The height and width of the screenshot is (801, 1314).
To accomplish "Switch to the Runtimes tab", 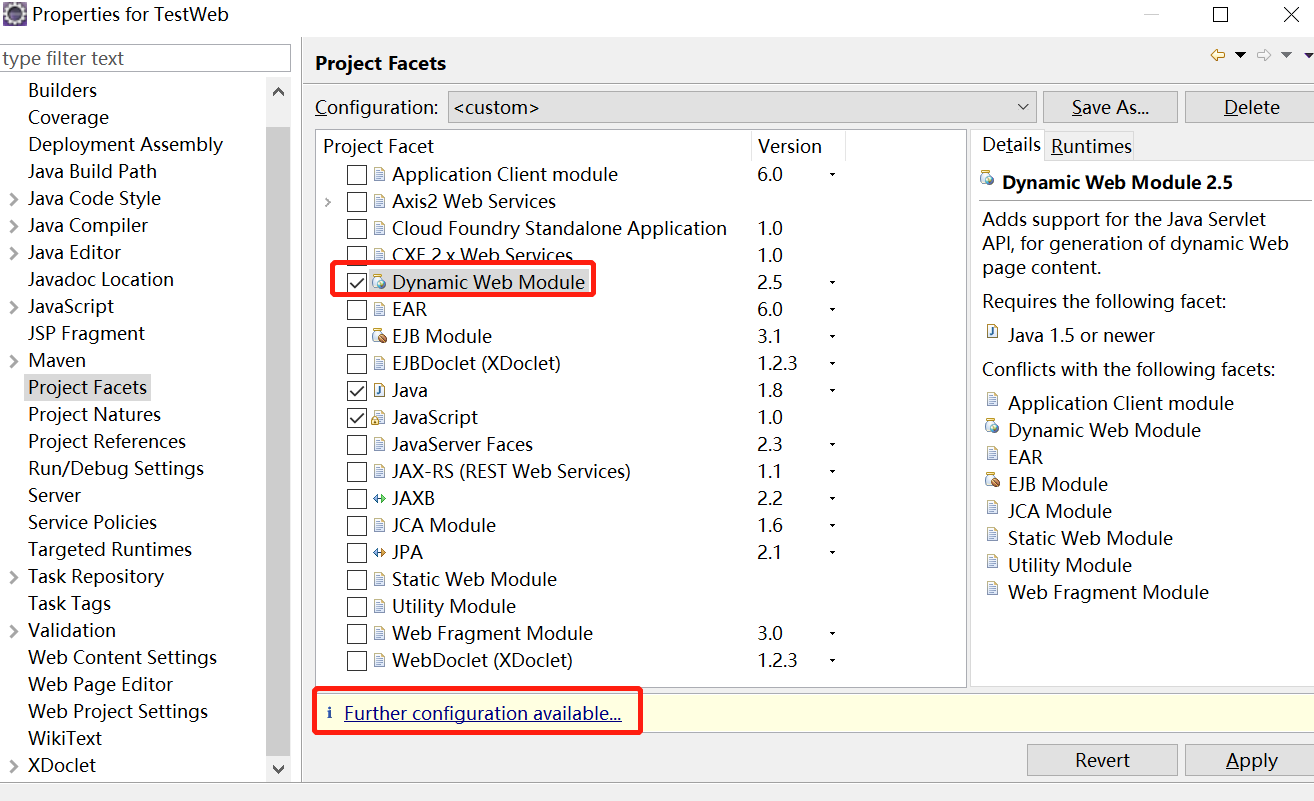I will coord(1091,146).
